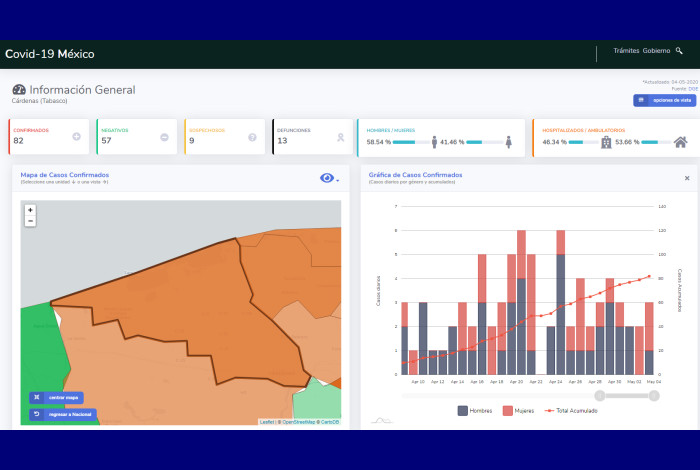Image resolution: width=700 pixels, height=470 pixels.
Task: Zoom in the map with plus button
Action: pyautogui.click(x=30, y=210)
